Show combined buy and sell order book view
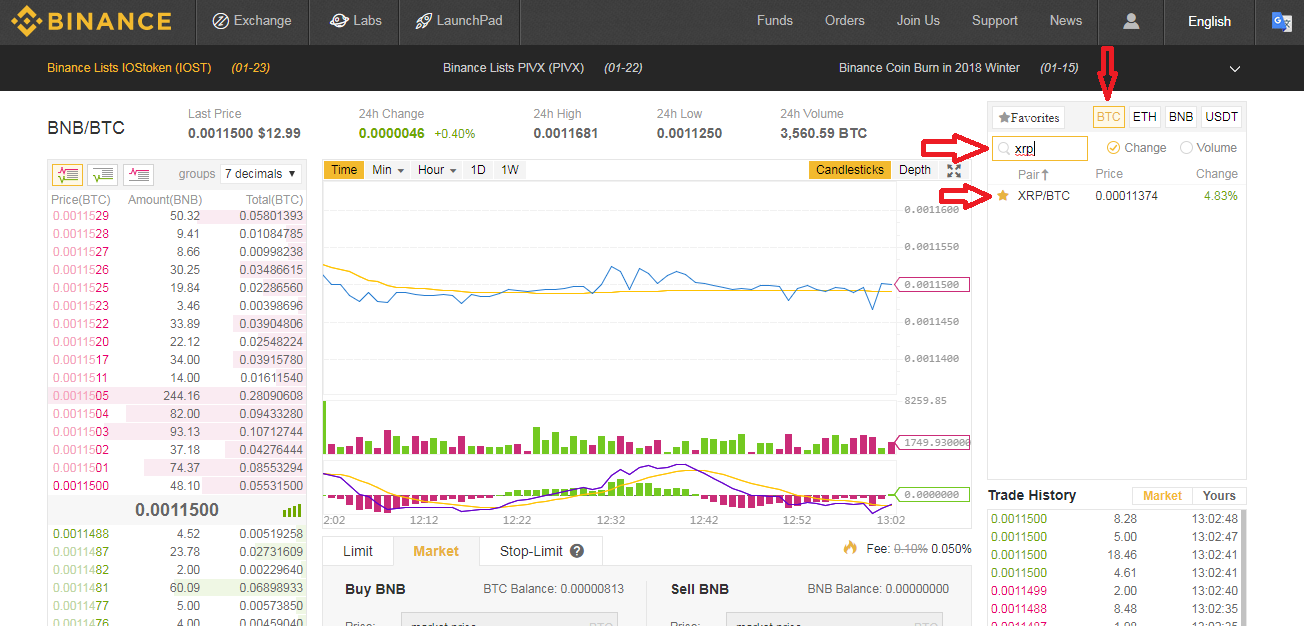The width and height of the screenshot is (1304, 626). 67,174
